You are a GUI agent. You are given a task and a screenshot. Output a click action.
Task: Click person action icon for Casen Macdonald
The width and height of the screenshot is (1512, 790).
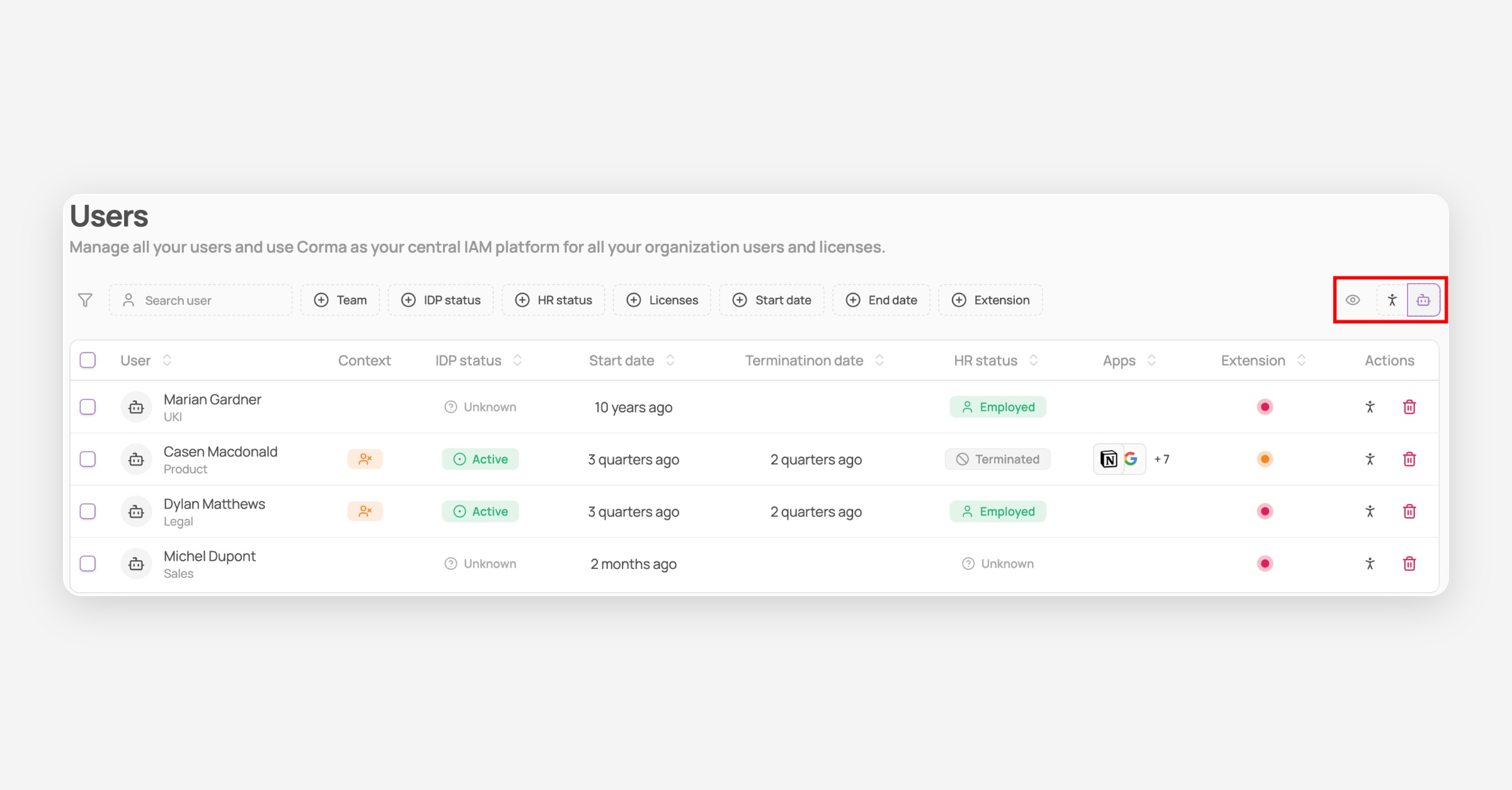click(x=1370, y=459)
